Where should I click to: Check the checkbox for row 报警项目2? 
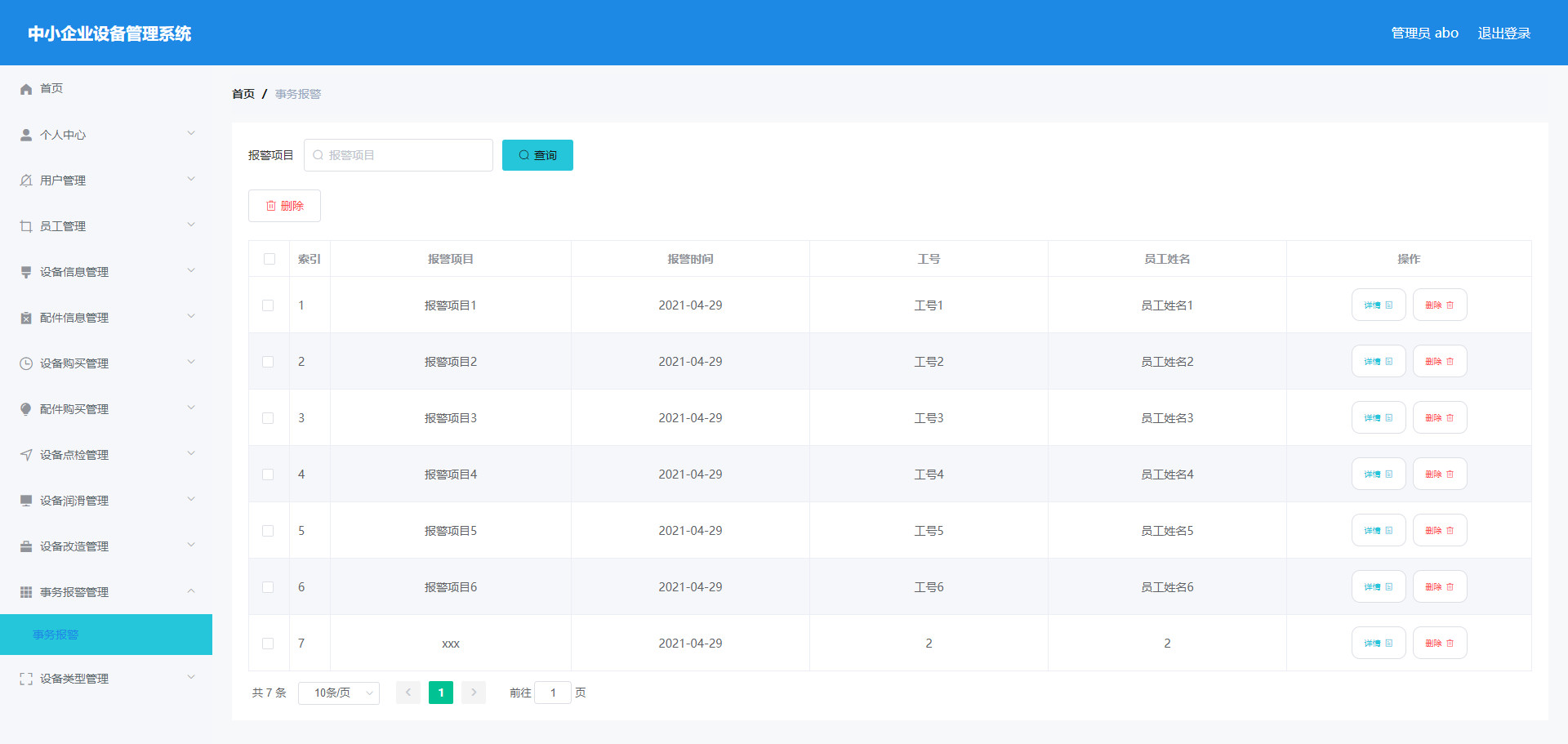pos(268,362)
